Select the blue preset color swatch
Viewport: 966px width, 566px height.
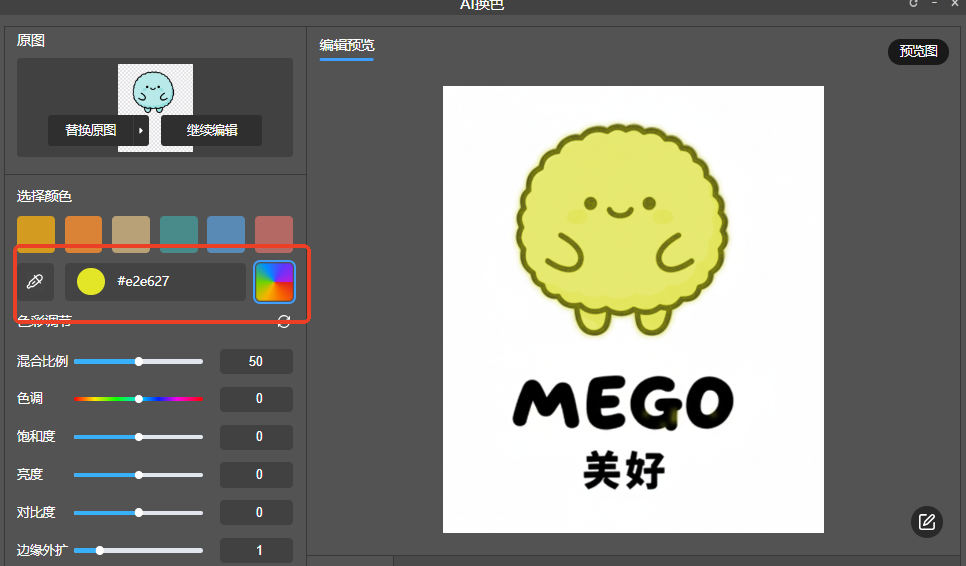(x=226, y=234)
